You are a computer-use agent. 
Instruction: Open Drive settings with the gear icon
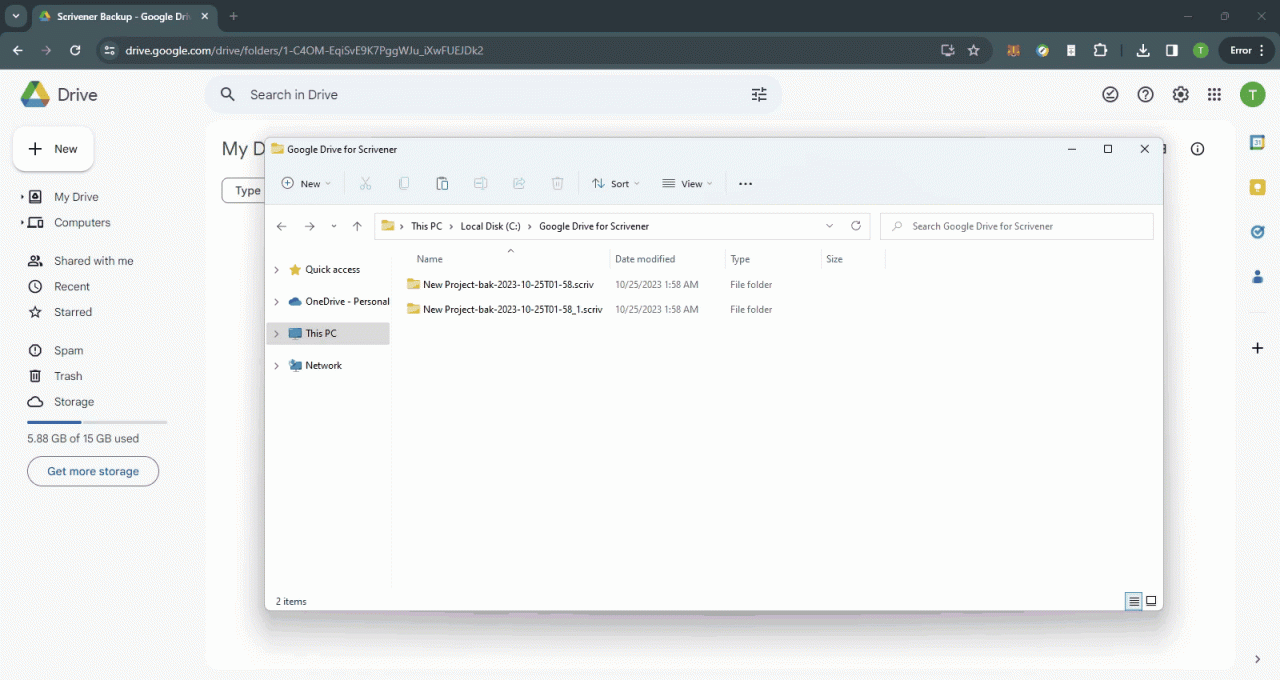point(1180,94)
